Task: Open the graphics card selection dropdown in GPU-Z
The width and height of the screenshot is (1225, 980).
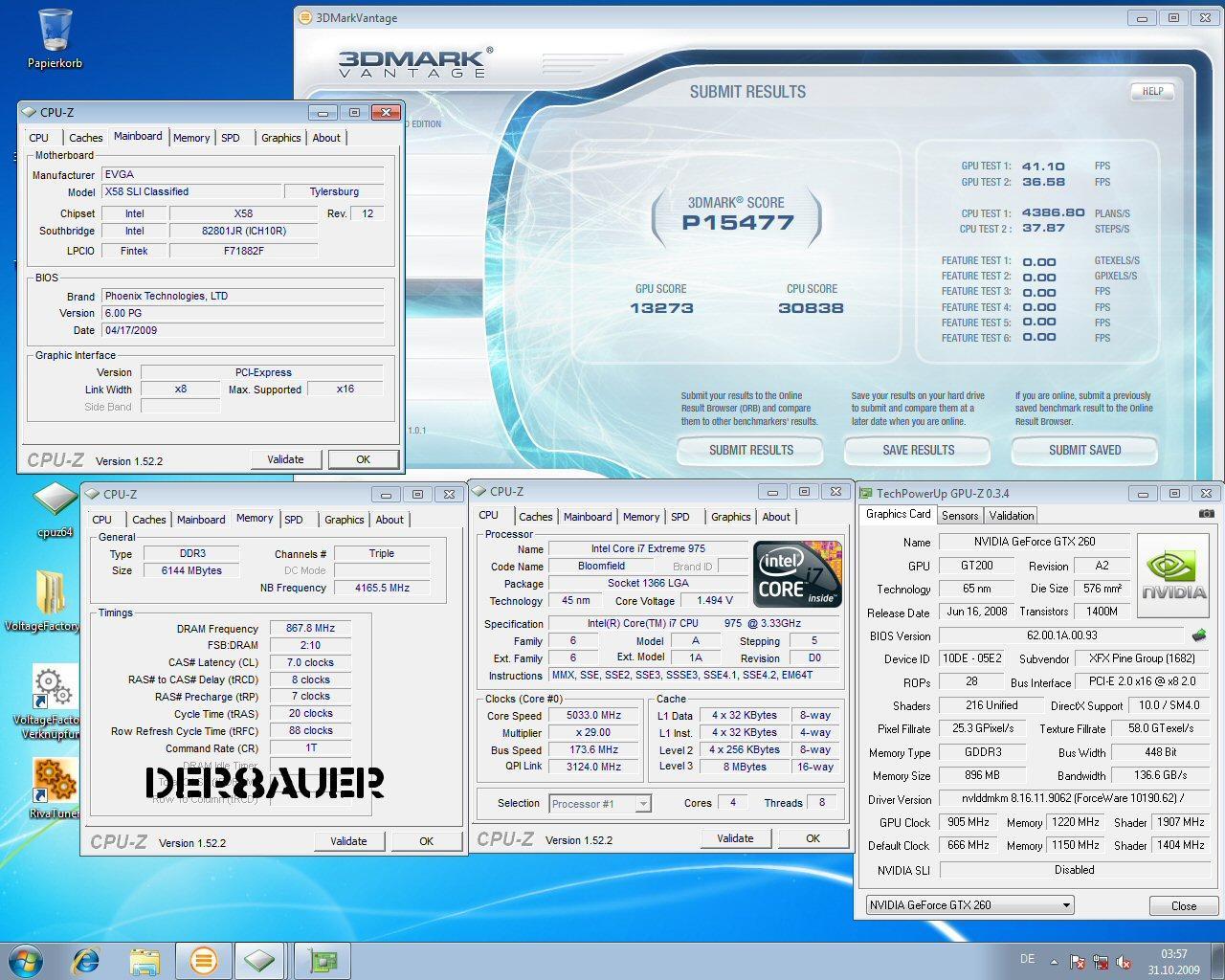Action: [x=969, y=905]
